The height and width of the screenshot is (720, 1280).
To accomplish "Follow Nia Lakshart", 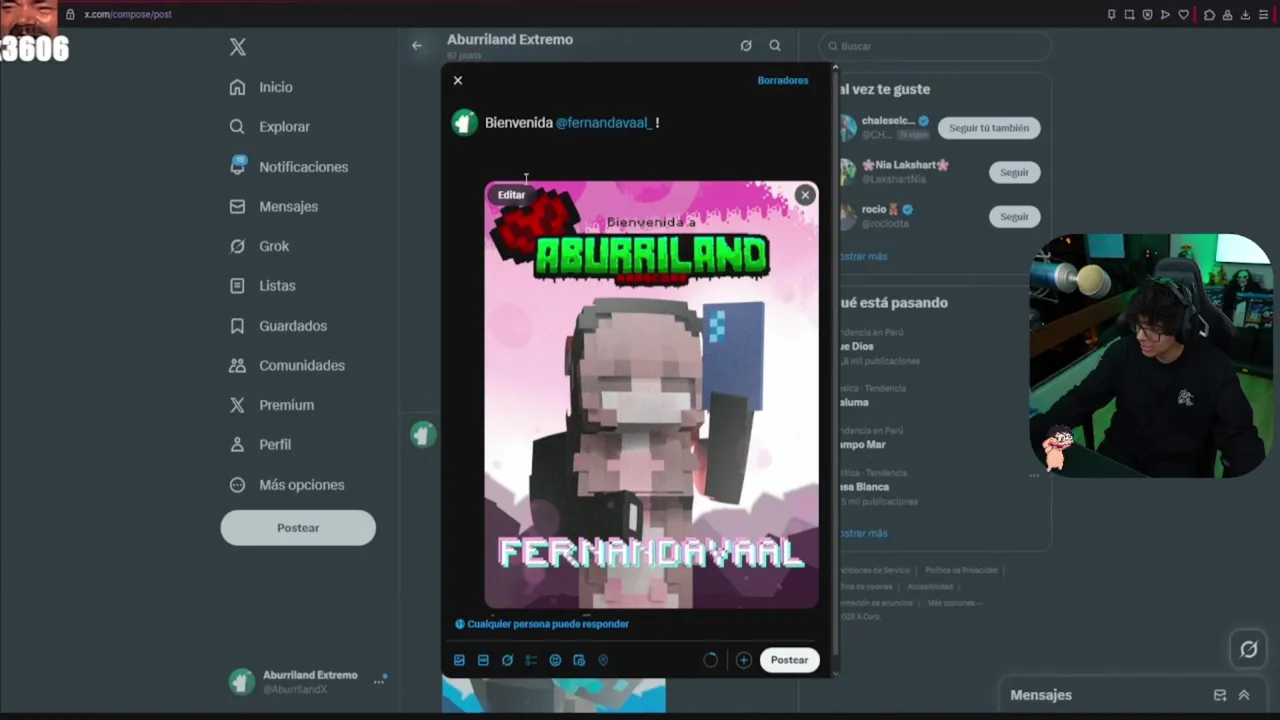I will 1014,172.
